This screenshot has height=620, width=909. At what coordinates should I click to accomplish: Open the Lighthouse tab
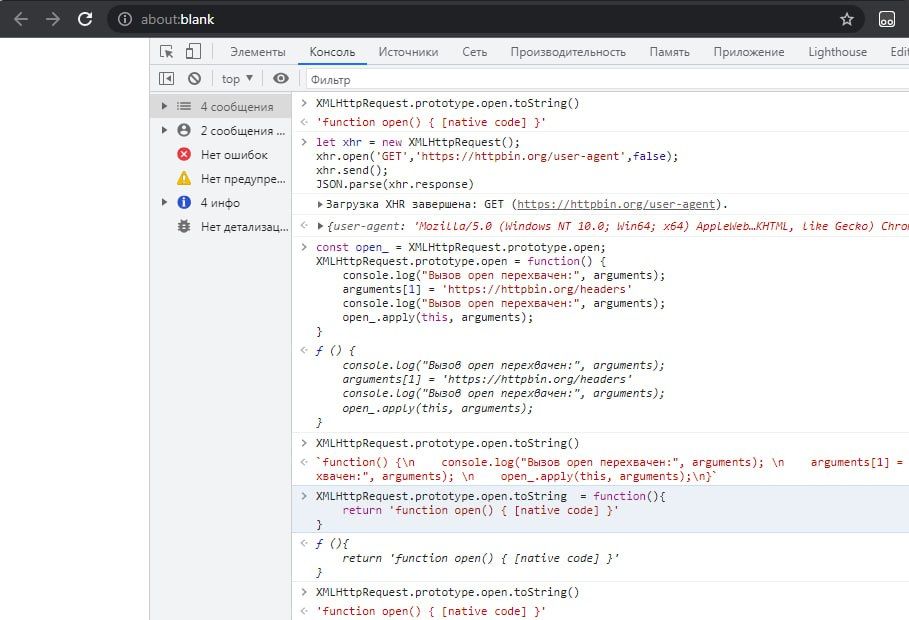pyautogui.click(x=837, y=52)
